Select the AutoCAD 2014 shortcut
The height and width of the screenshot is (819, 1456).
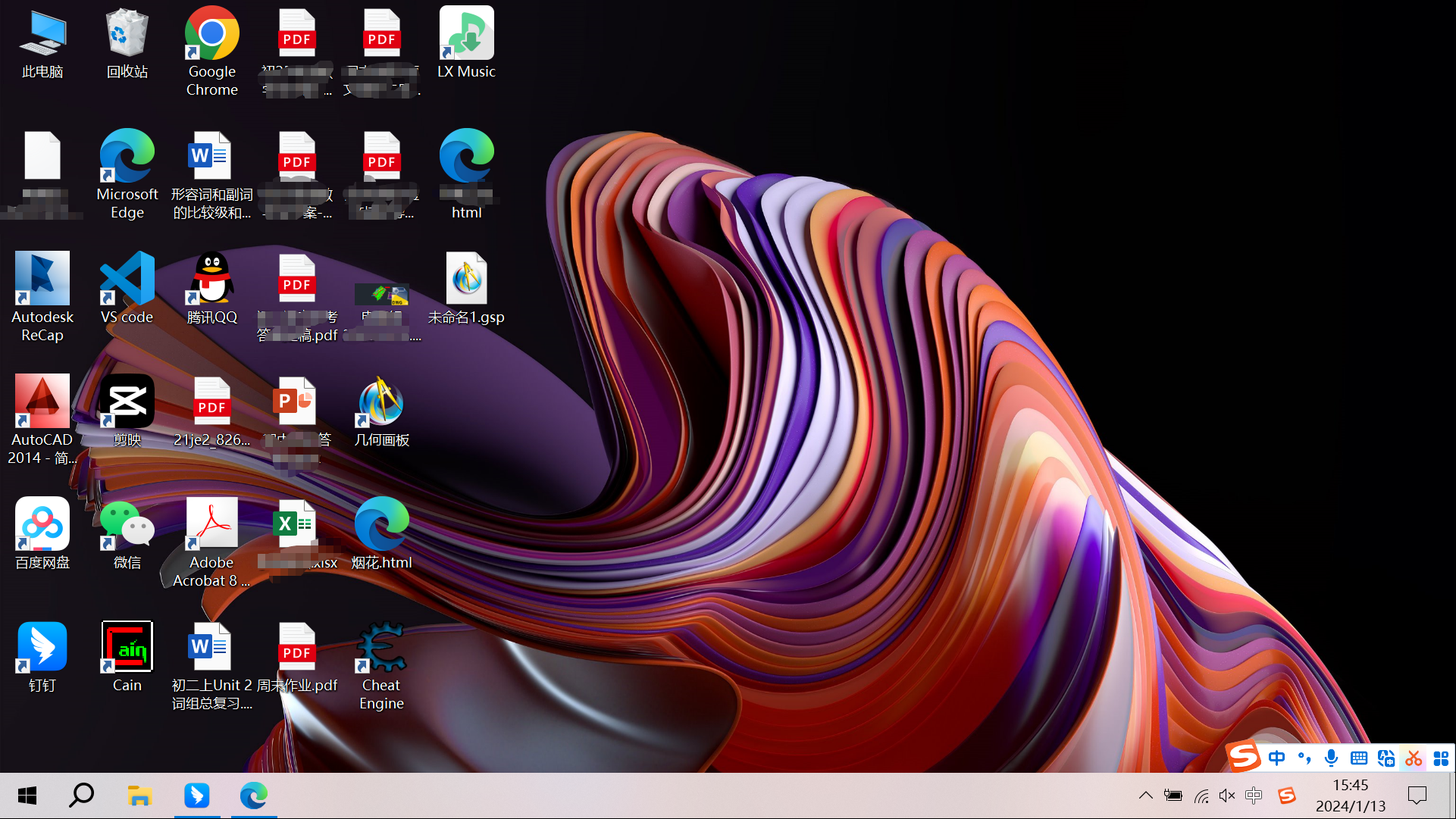coord(42,420)
